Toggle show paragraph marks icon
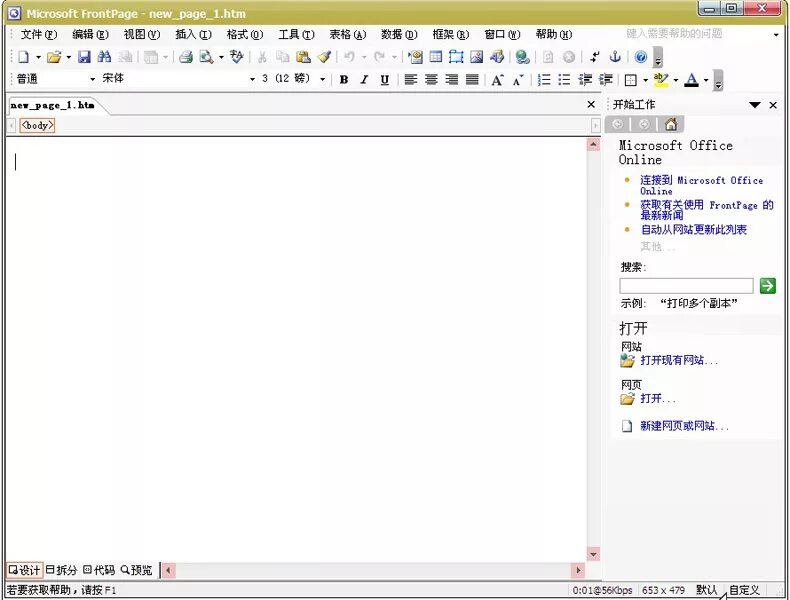Viewport: 790px width, 600px height. click(x=595, y=57)
